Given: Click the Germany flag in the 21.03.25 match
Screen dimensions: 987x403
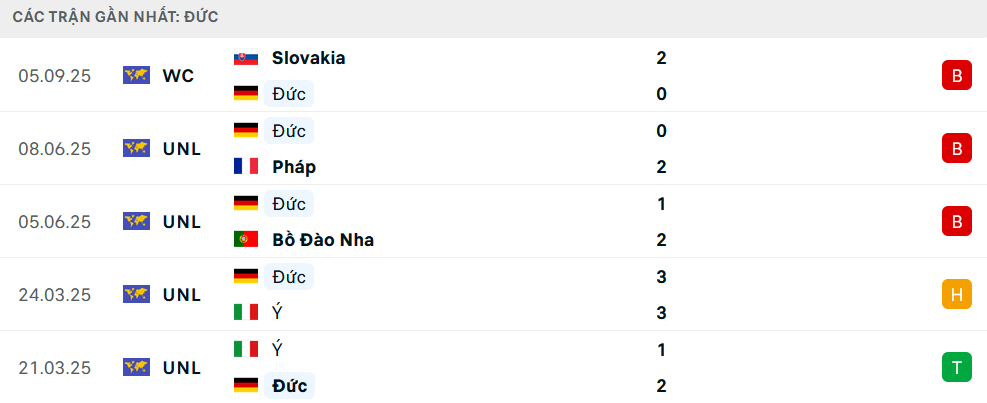Looking at the screenshot, I should tap(245, 385).
